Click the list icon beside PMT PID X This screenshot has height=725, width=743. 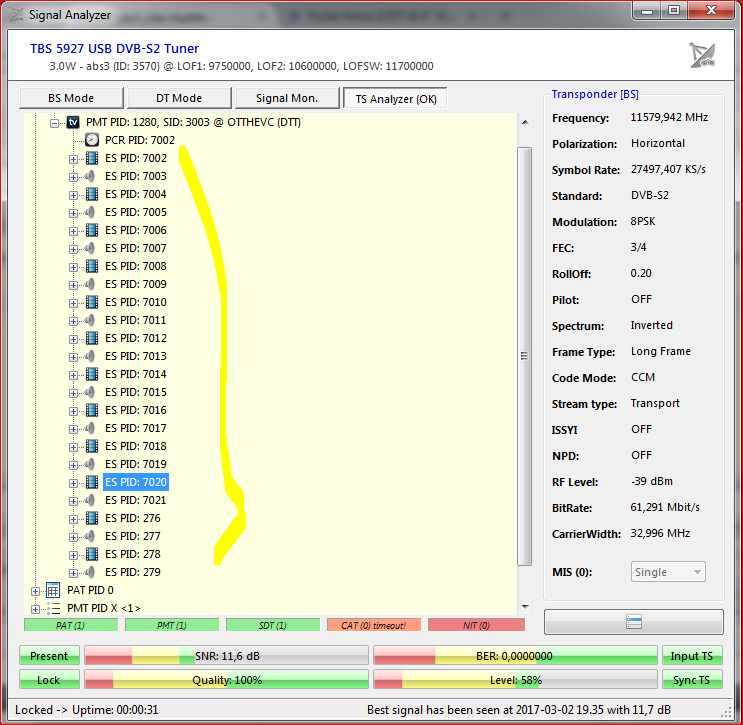(x=54, y=608)
